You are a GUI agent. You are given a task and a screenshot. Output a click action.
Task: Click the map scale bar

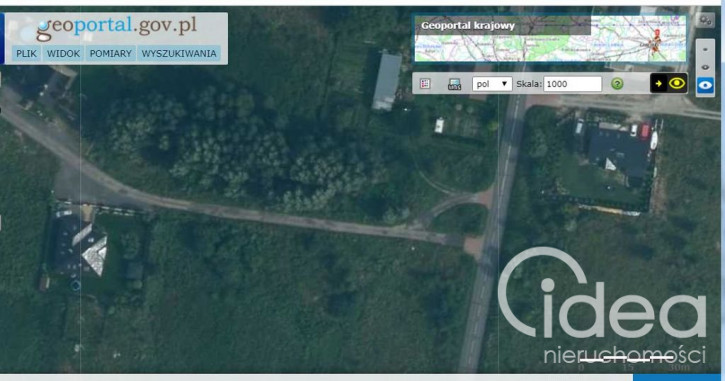(x=627, y=359)
